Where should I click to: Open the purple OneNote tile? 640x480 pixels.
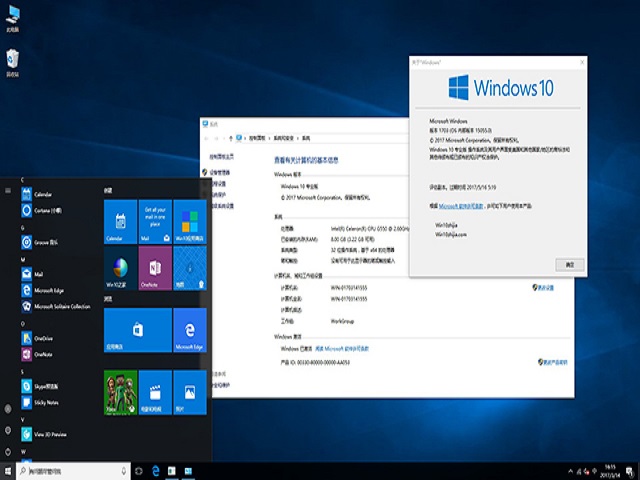click(154, 268)
